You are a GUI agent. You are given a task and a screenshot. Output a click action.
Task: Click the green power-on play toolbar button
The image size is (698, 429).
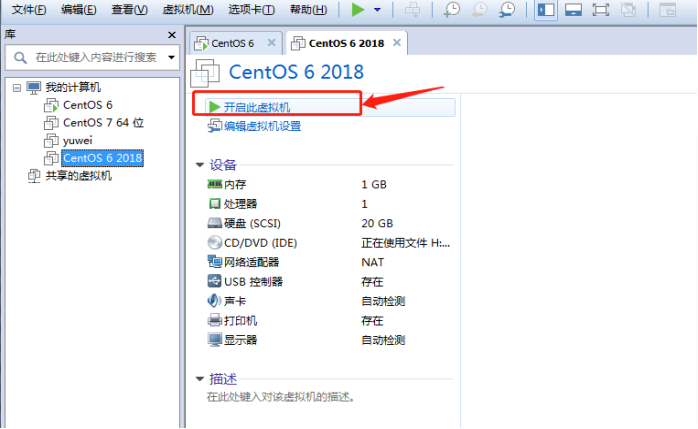pyautogui.click(x=357, y=9)
